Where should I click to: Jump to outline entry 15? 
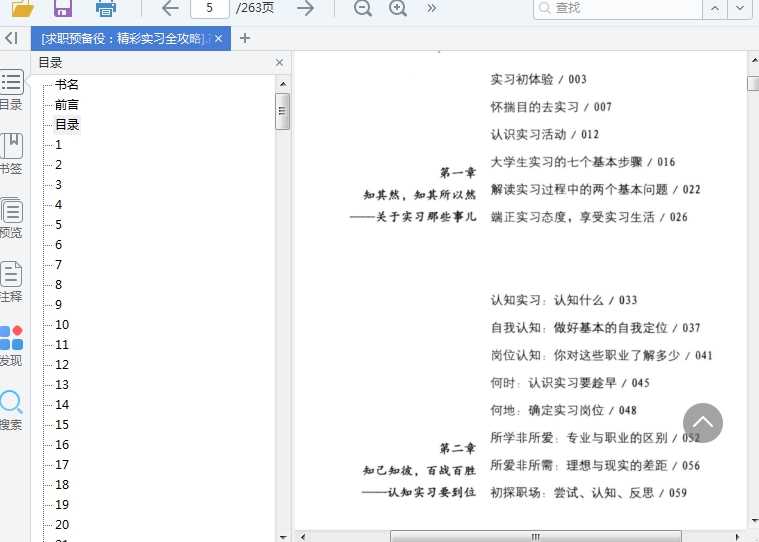pyautogui.click(x=62, y=424)
